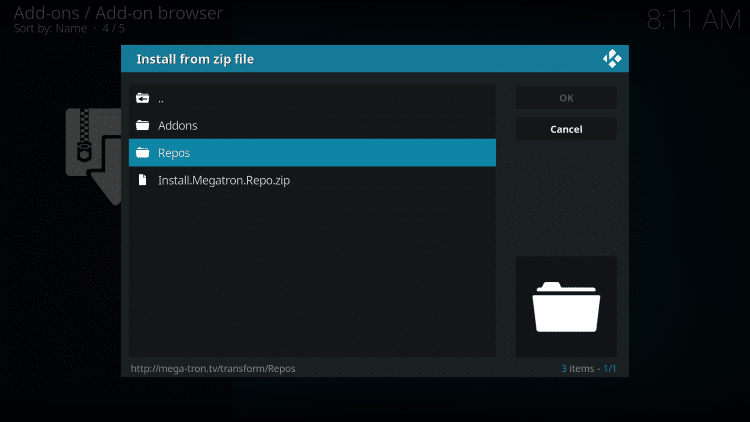Click the Addons folder icon
The width and height of the screenshot is (750, 422).
[142, 126]
